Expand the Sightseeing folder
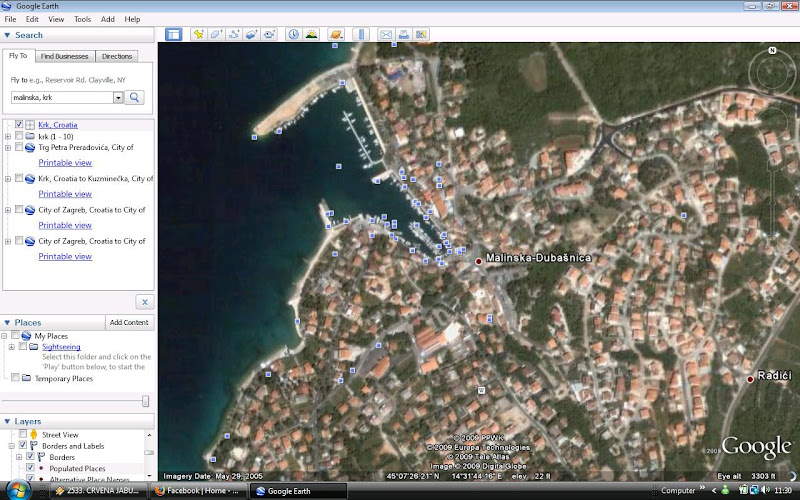 11,347
